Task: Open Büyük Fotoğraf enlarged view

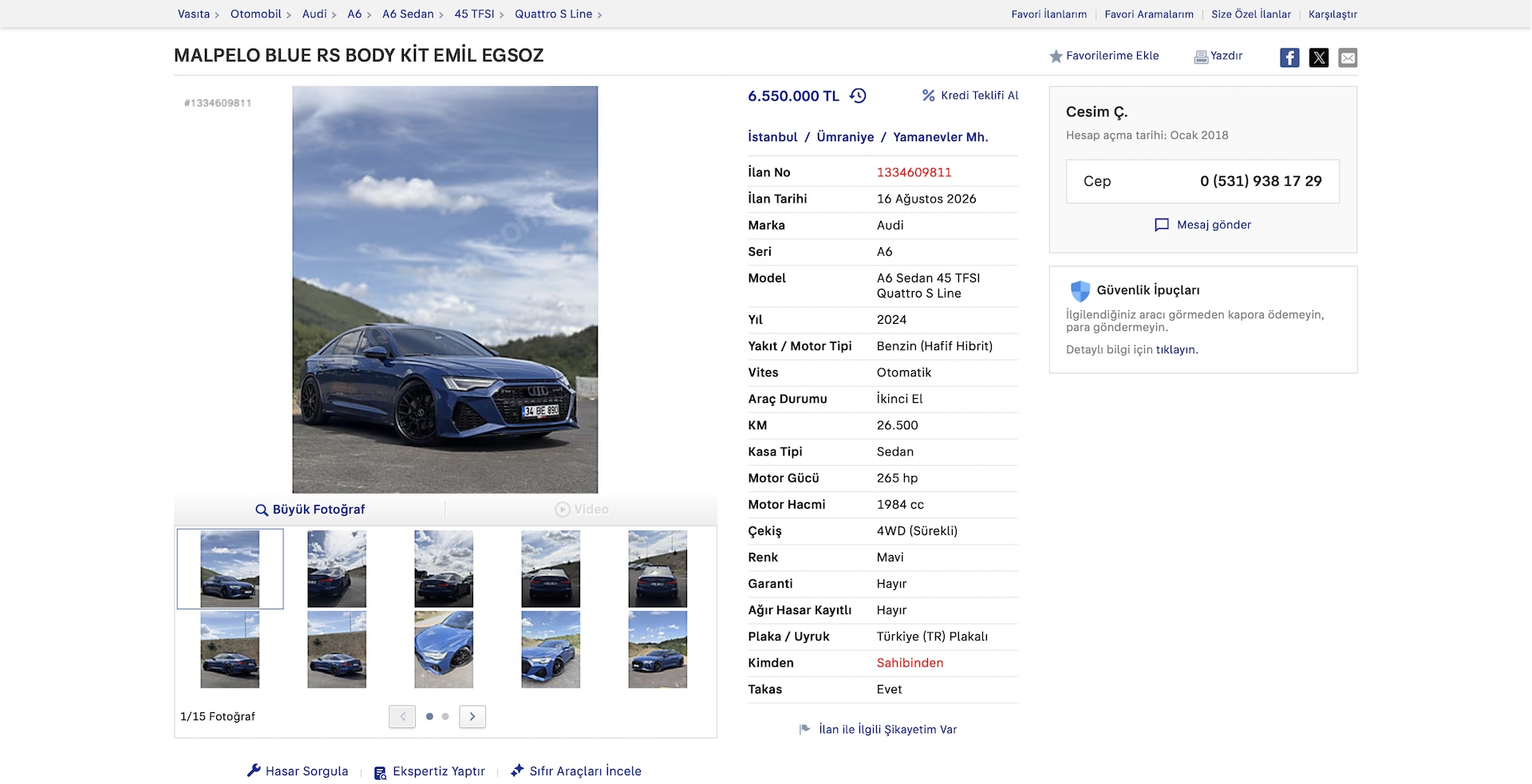Action: (x=310, y=510)
